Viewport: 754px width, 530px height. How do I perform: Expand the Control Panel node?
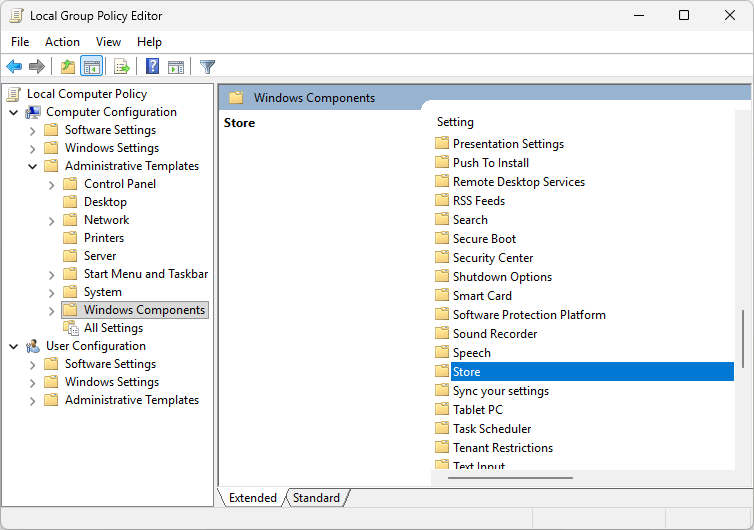[51, 185]
